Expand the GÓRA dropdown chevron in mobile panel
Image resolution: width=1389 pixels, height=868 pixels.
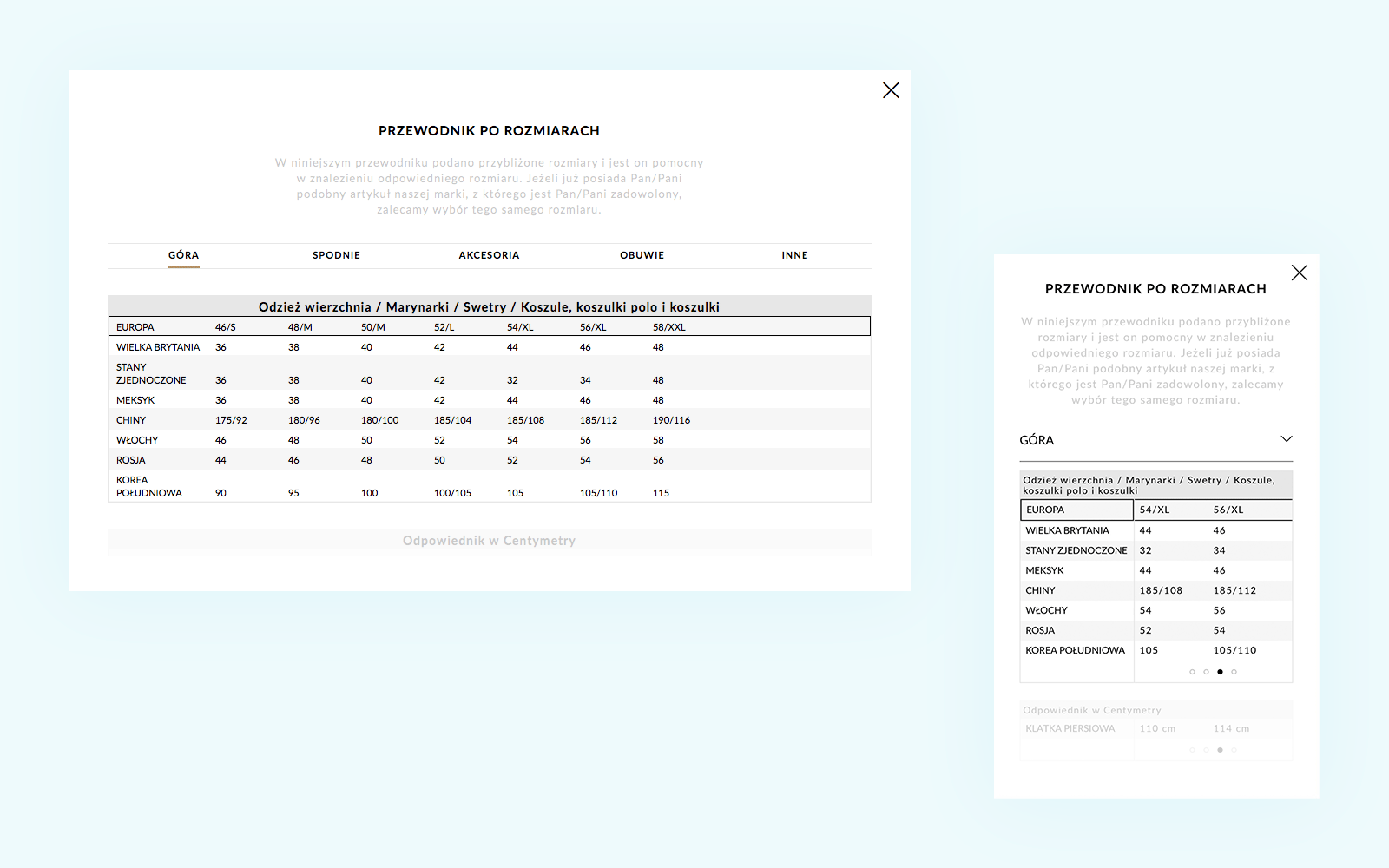click(1287, 439)
